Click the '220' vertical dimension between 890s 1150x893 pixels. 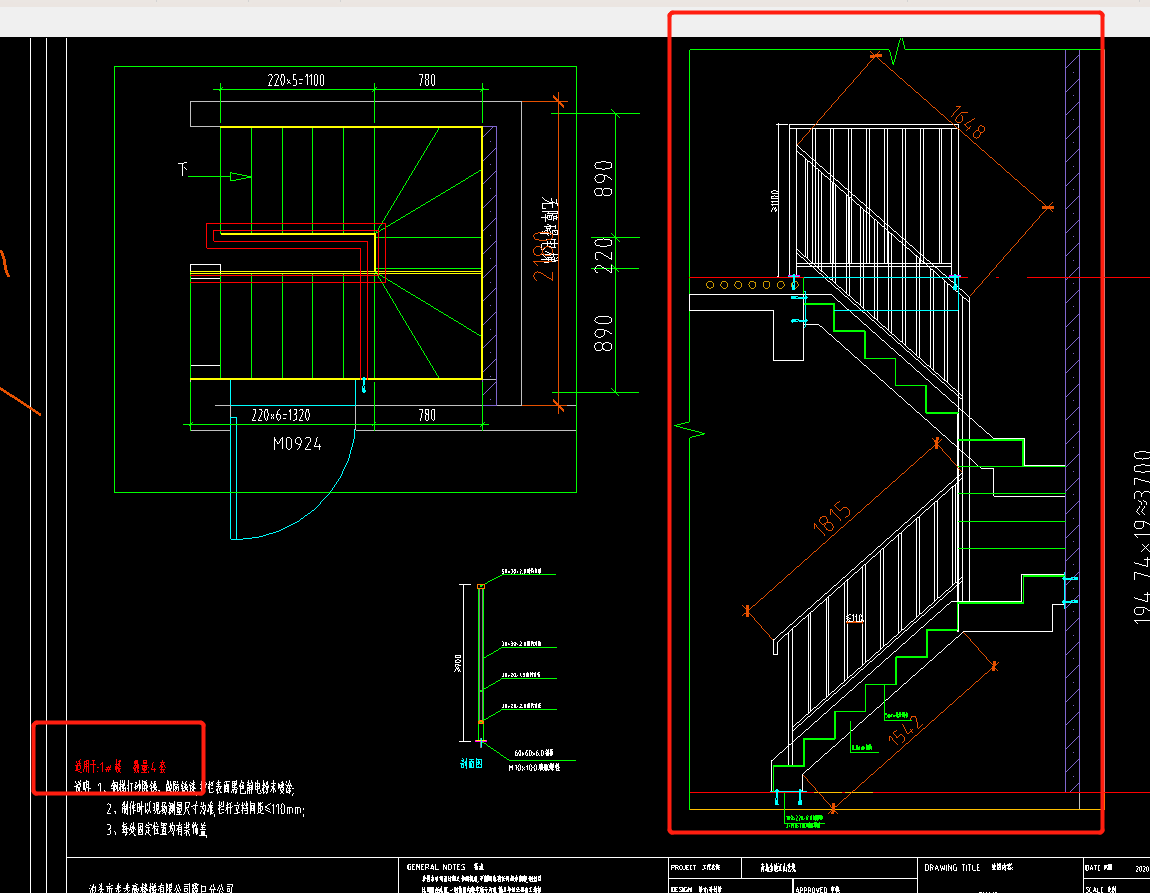point(603,254)
